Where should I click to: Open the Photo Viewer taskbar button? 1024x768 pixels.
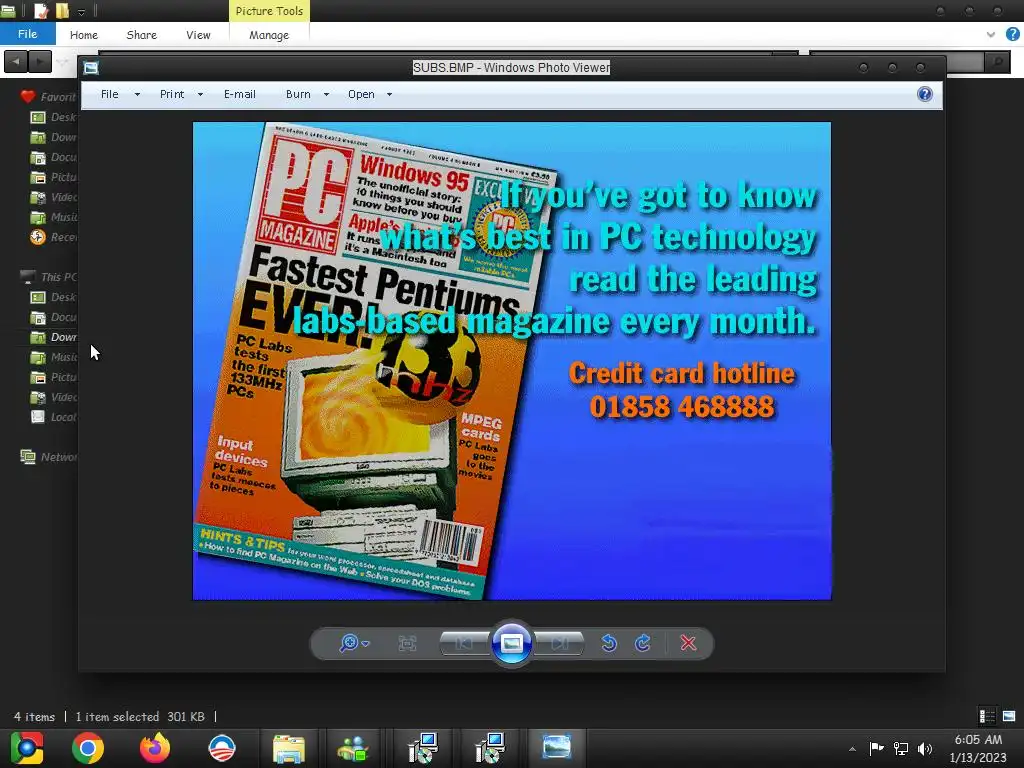click(x=556, y=748)
